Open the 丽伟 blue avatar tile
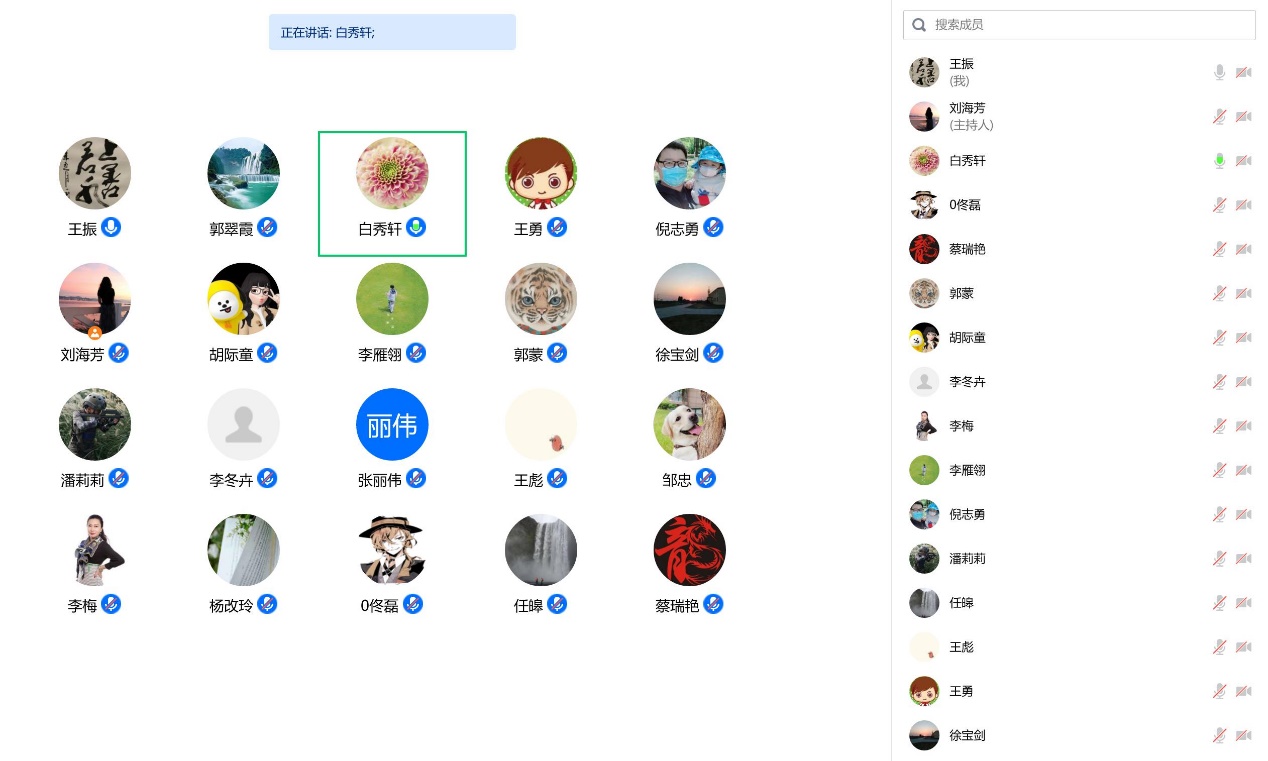The width and height of the screenshot is (1268, 761). (392, 424)
